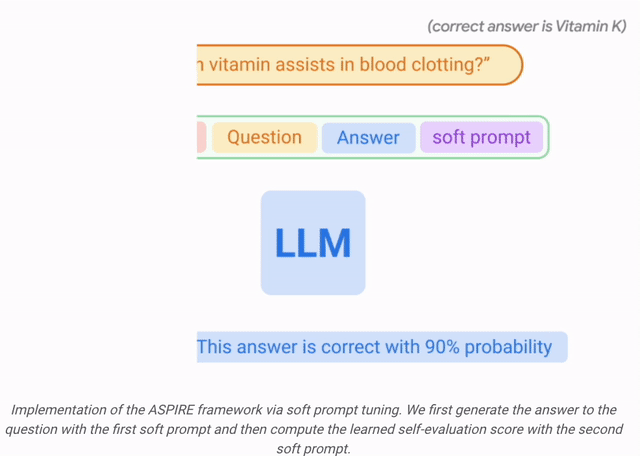Select the purple soft prompt chip
The height and width of the screenshot is (456, 640).
pos(482,138)
